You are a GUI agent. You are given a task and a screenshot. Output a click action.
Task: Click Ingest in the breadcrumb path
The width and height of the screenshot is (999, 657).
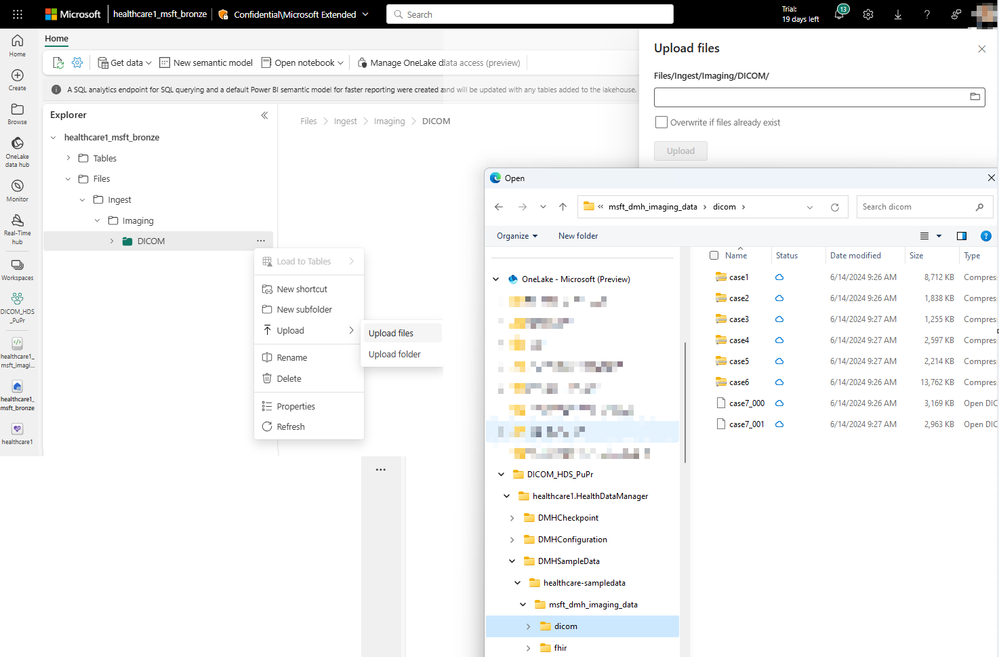coord(345,121)
